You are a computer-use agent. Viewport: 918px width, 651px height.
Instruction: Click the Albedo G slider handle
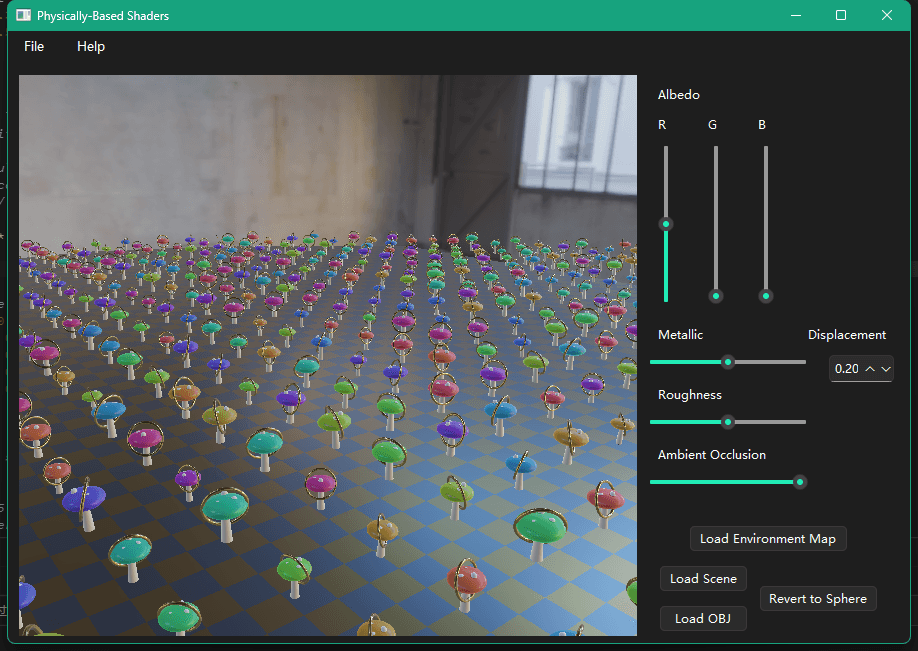point(715,296)
